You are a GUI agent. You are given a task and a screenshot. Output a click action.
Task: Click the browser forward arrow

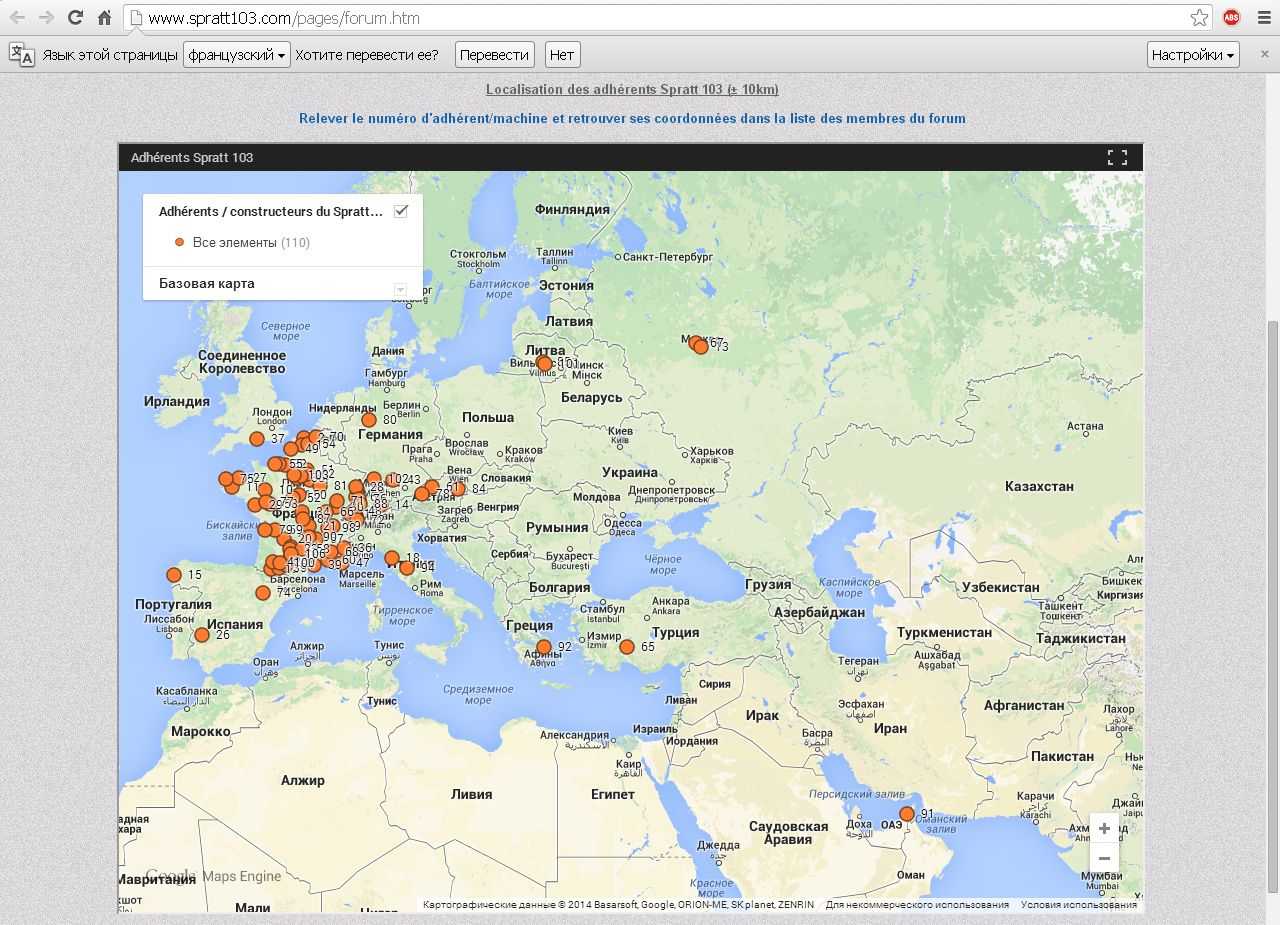46,18
